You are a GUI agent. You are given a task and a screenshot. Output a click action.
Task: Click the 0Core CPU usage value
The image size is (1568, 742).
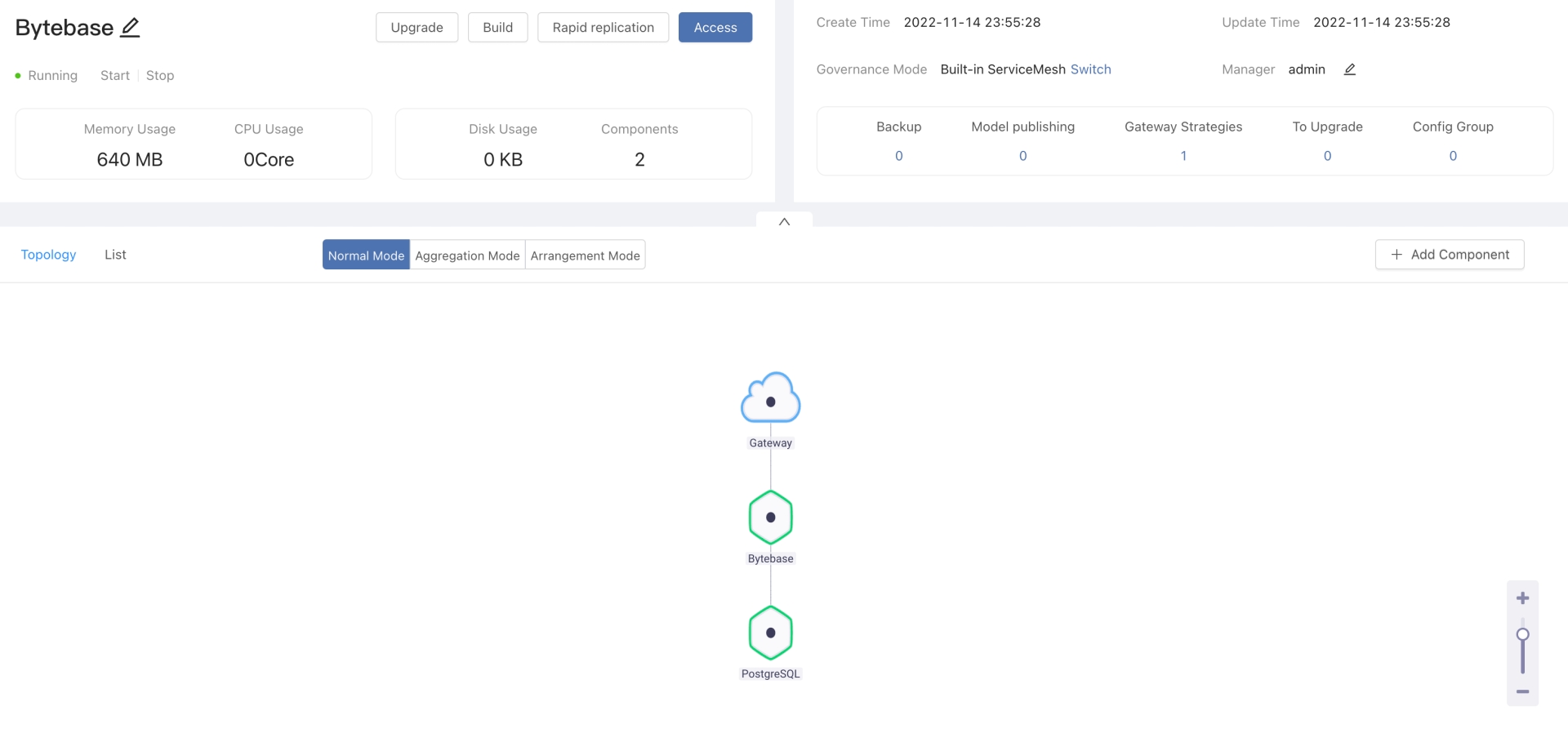click(269, 160)
